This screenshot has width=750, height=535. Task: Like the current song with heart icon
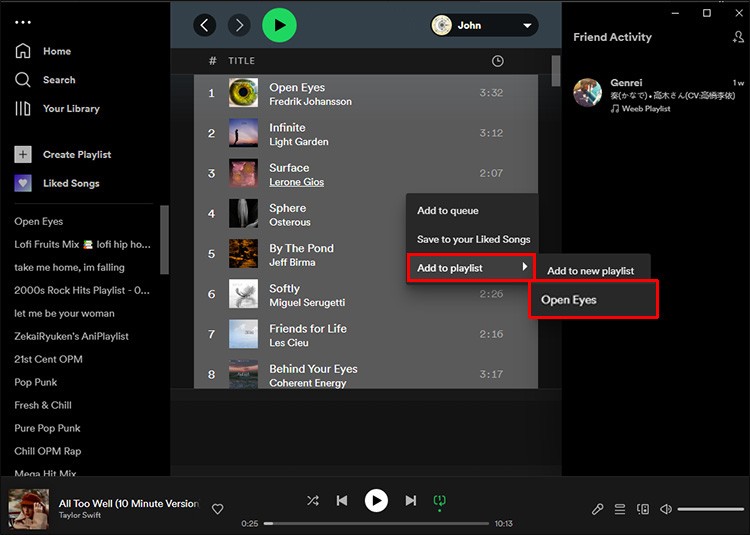(x=218, y=509)
